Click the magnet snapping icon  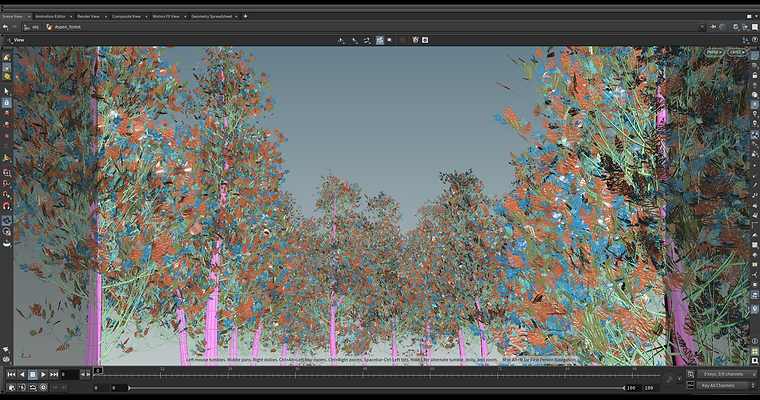6,206
